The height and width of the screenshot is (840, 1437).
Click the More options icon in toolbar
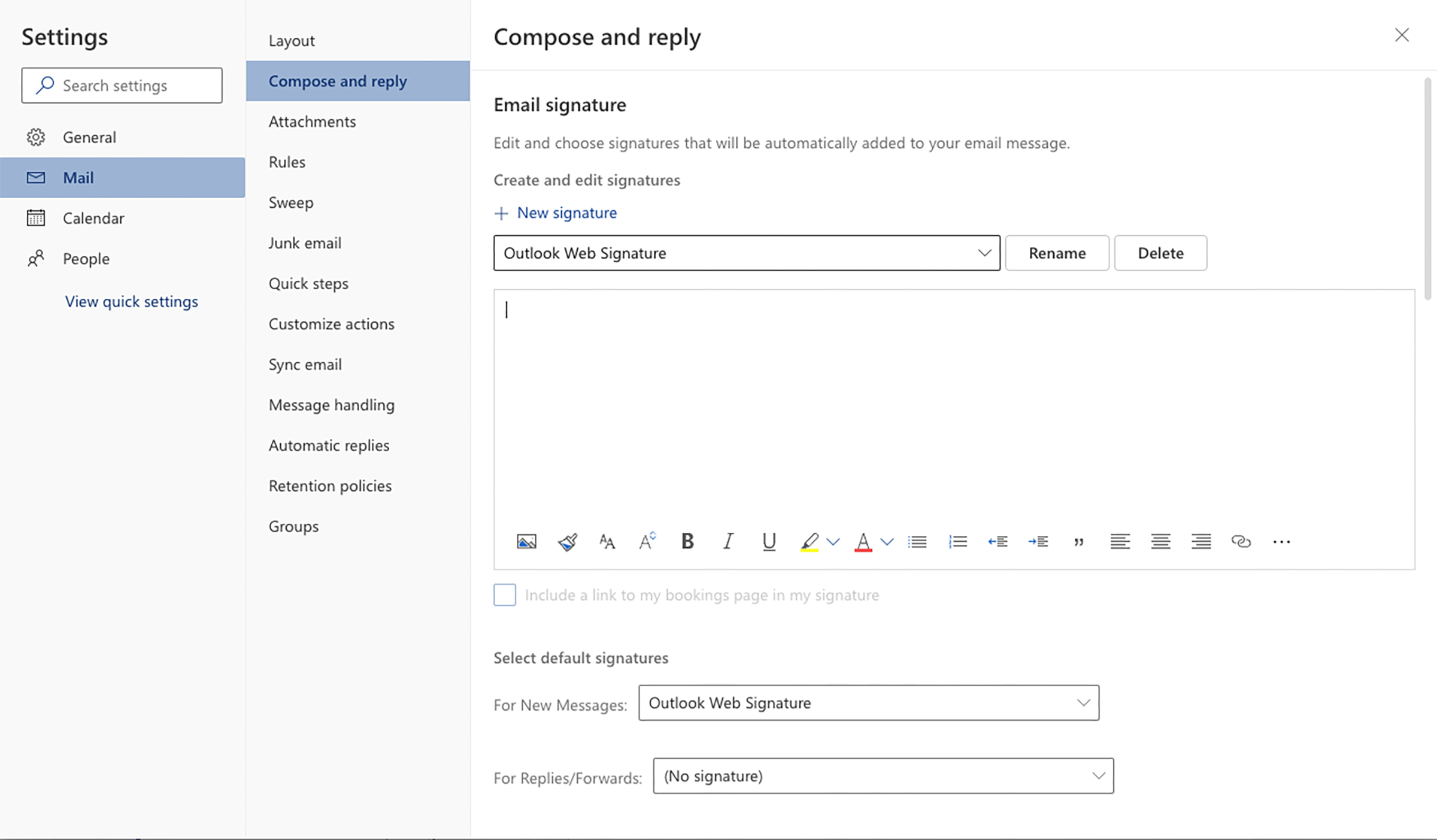click(1281, 541)
